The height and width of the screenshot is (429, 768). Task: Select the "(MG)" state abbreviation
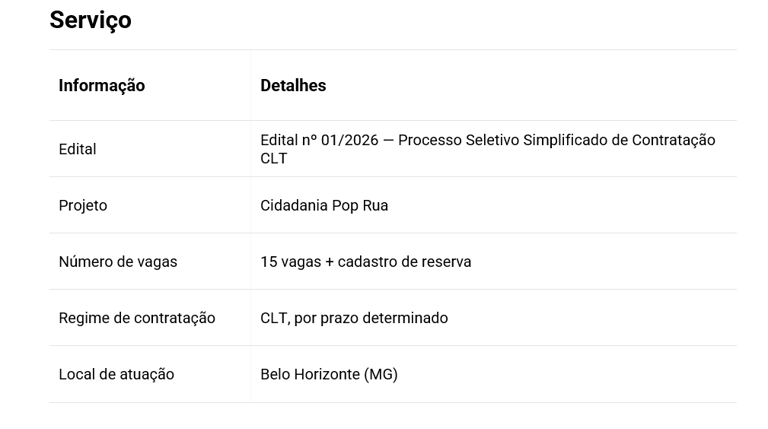pos(381,375)
